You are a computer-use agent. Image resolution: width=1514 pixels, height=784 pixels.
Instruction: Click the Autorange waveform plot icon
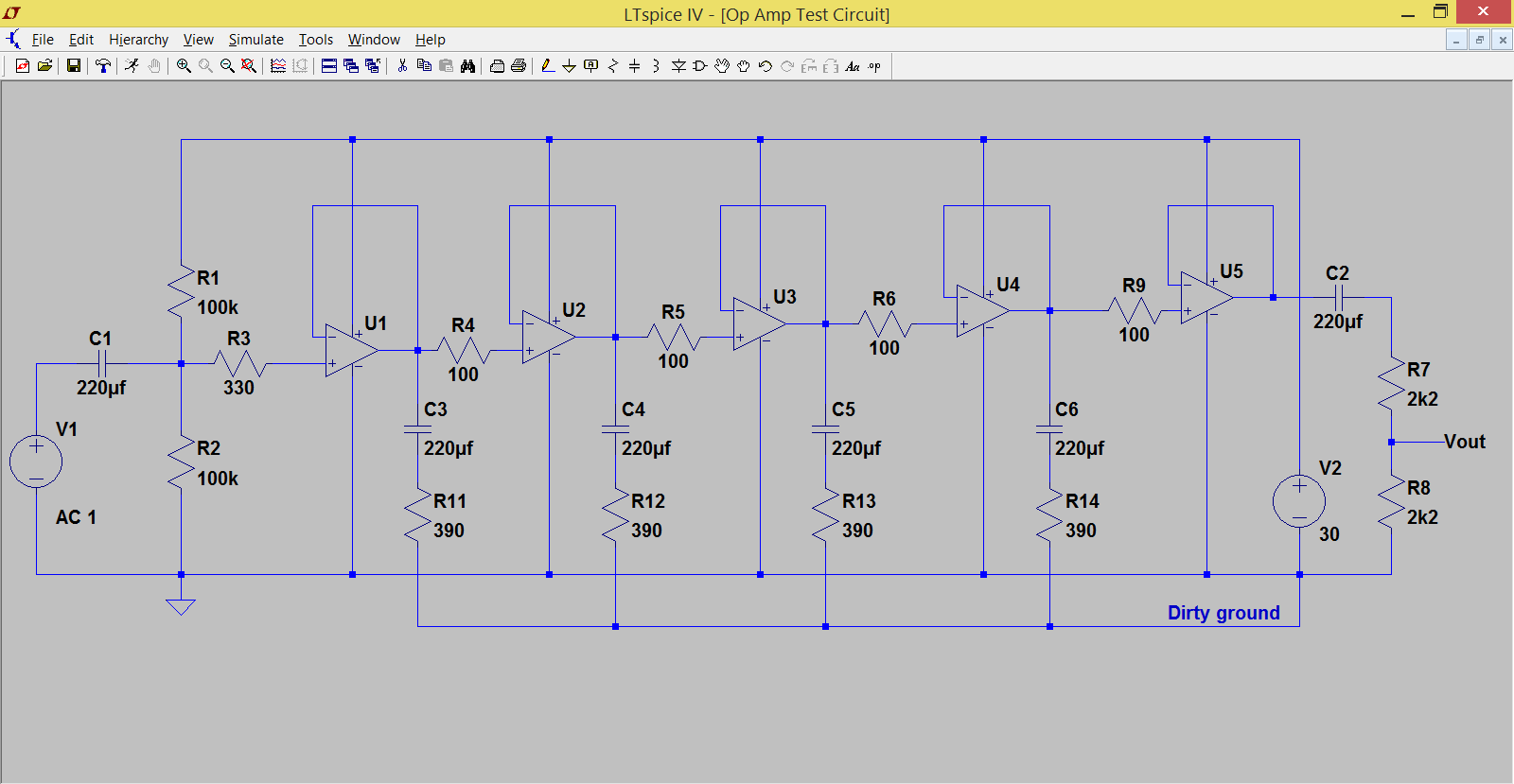pyautogui.click(x=278, y=65)
